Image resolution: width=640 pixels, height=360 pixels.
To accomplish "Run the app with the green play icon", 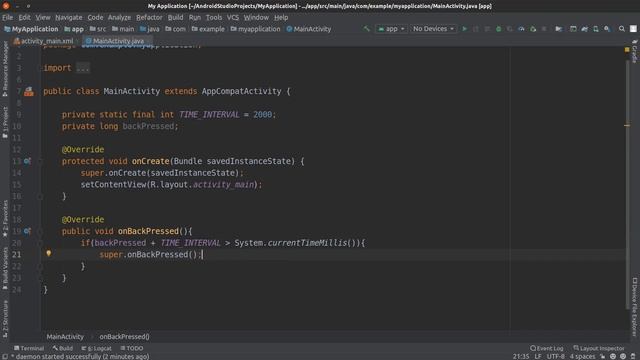I will 464,29.
